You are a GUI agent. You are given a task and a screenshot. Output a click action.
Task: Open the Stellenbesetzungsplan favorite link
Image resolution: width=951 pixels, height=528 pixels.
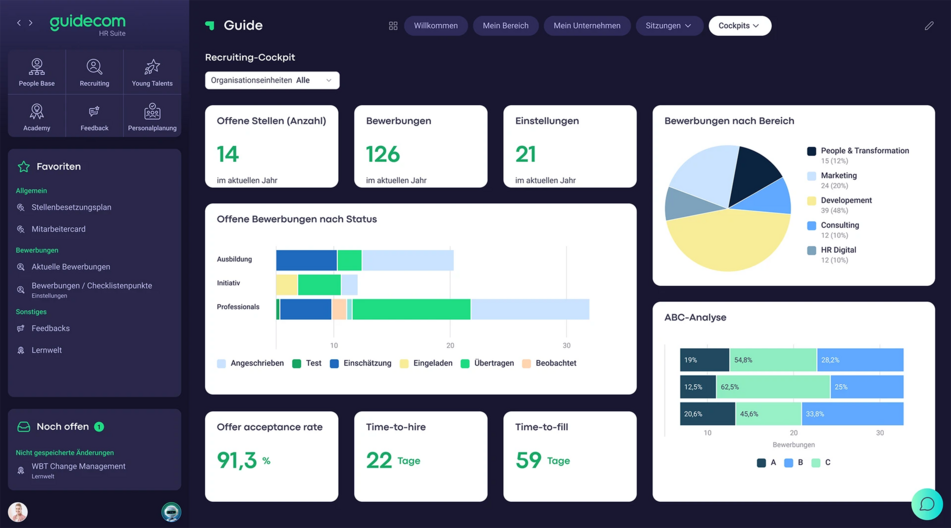[x=71, y=208]
